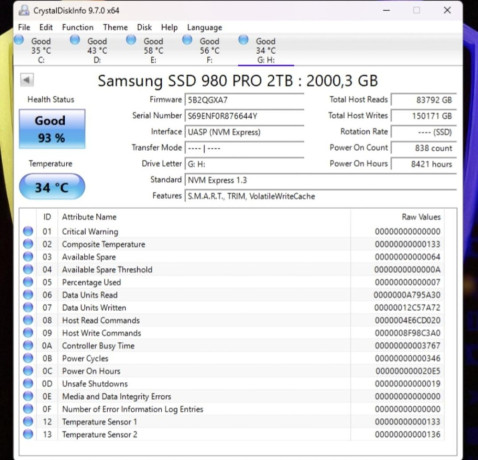Click Rotation Rate value ---- (SSD)

(x=424, y=132)
